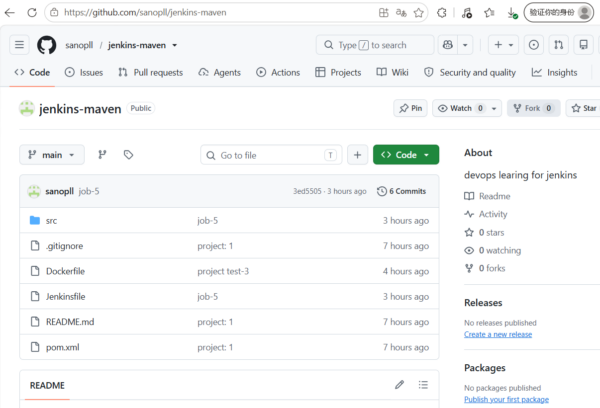Open browser extensions puzzle icon
Screen dimensions: 600x408
(442, 13)
